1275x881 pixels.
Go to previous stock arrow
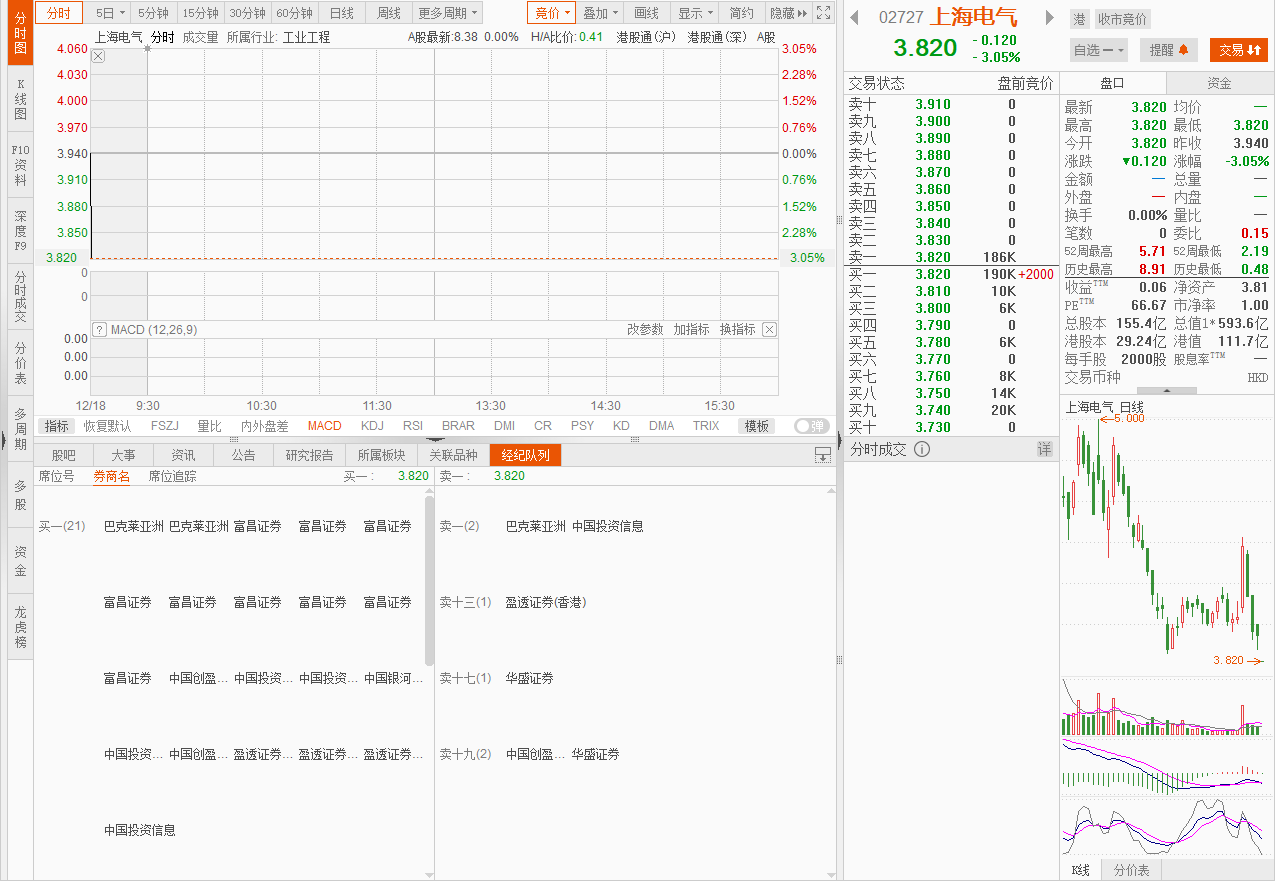(853, 17)
